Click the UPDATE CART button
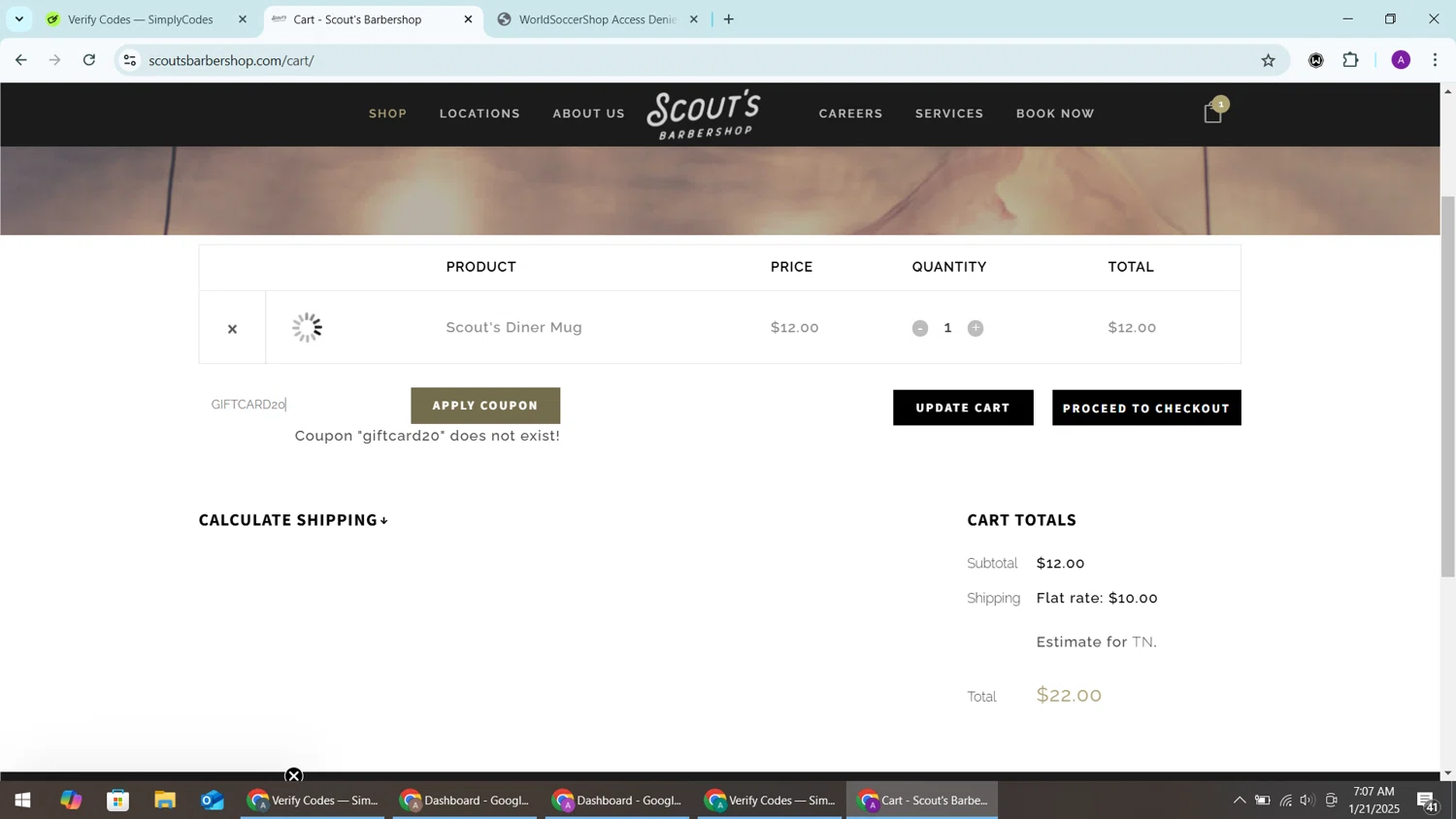The height and width of the screenshot is (819, 1456). (963, 408)
